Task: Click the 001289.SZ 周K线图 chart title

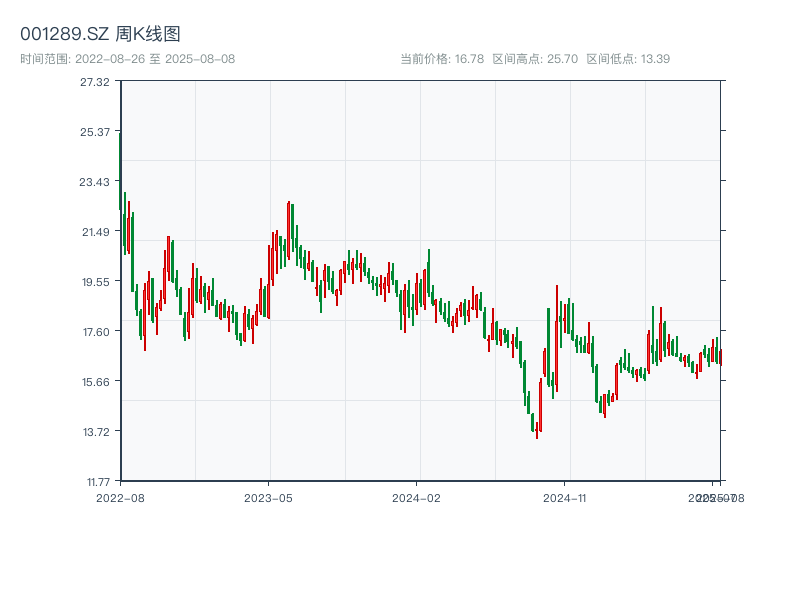Action: click(x=100, y=35)
